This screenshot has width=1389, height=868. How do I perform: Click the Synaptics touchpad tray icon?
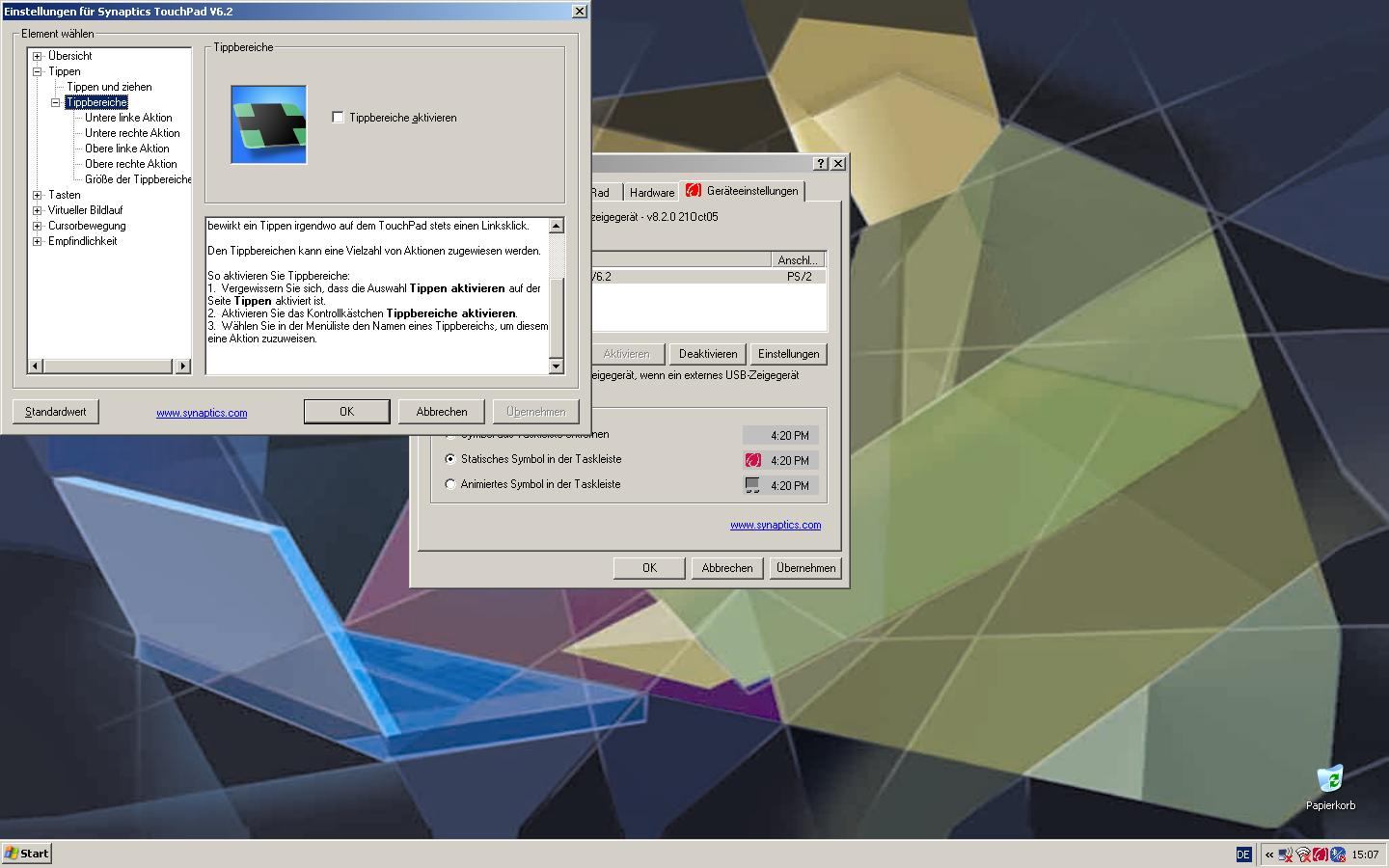point(1320,854)
